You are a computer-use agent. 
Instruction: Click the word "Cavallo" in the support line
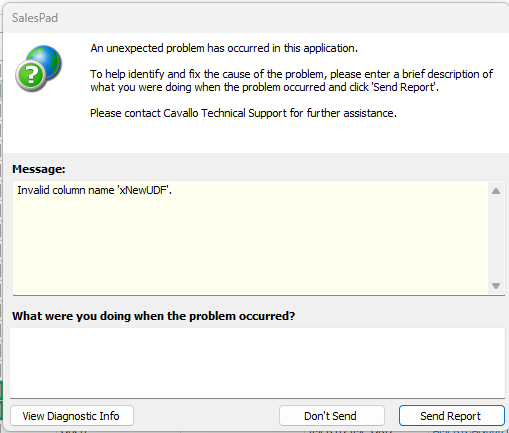tap(181, 113)
